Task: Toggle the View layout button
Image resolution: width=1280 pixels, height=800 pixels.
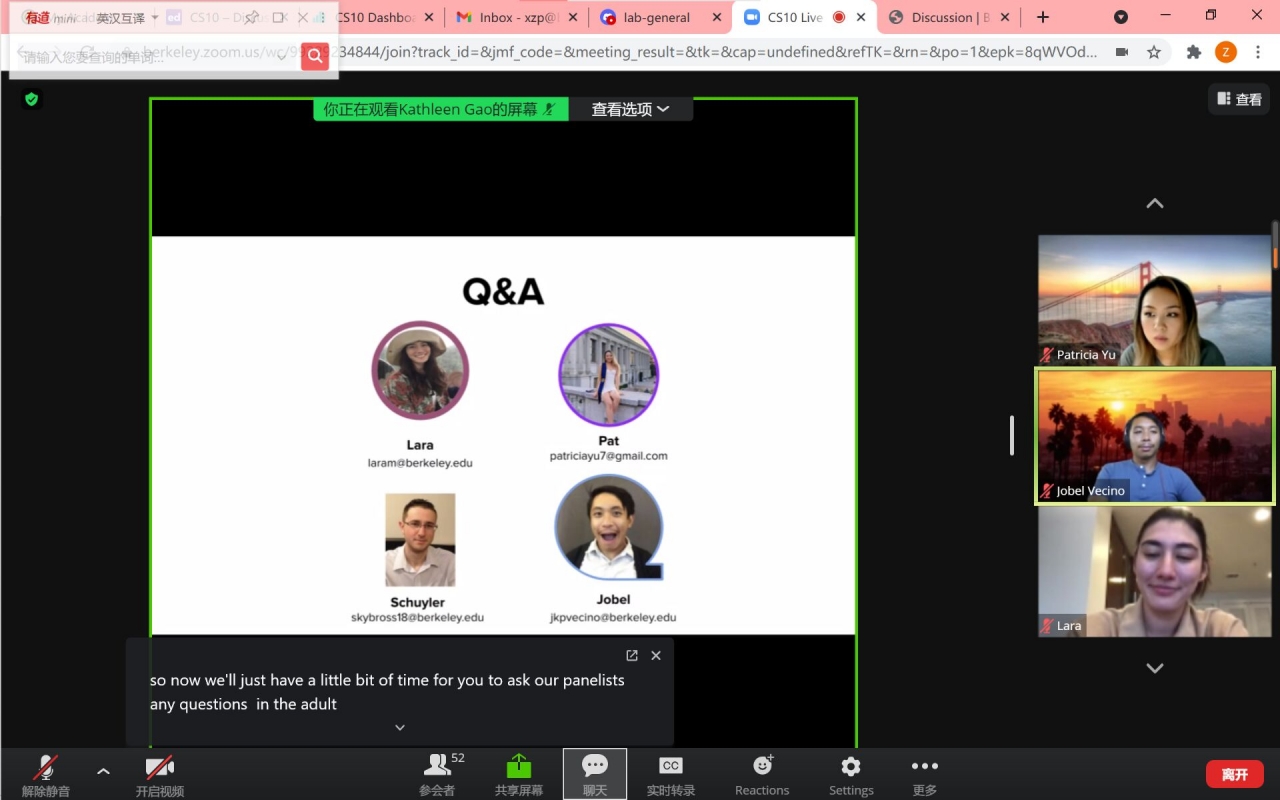Action: pos(1238,99)
